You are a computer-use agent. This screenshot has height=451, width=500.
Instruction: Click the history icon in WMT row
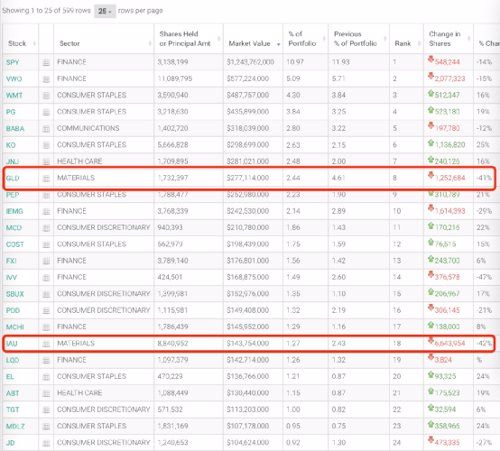(46, 96)
